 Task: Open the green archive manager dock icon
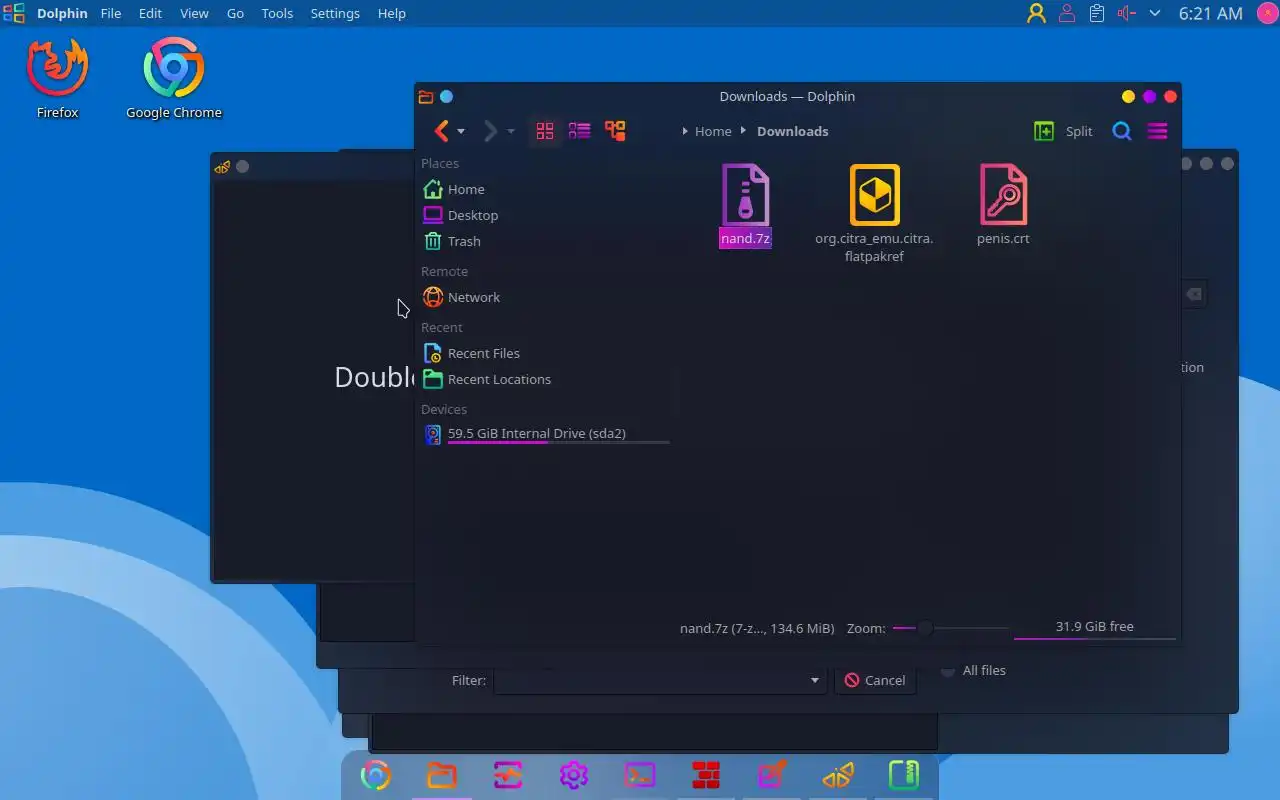click(904, 775)
